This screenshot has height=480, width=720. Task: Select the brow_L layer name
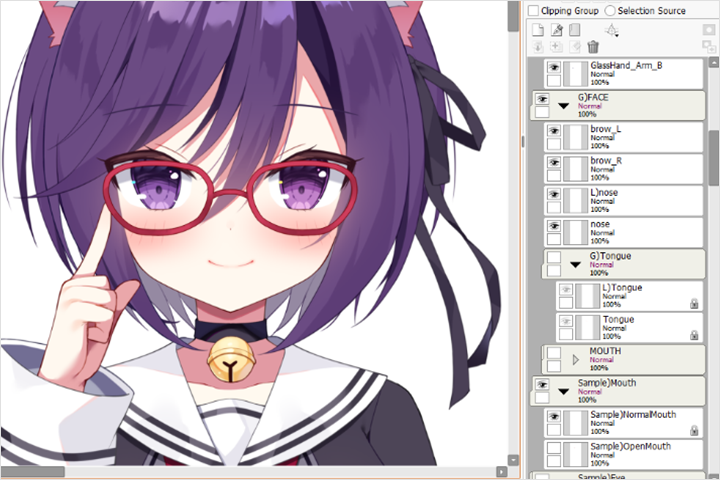606,129
